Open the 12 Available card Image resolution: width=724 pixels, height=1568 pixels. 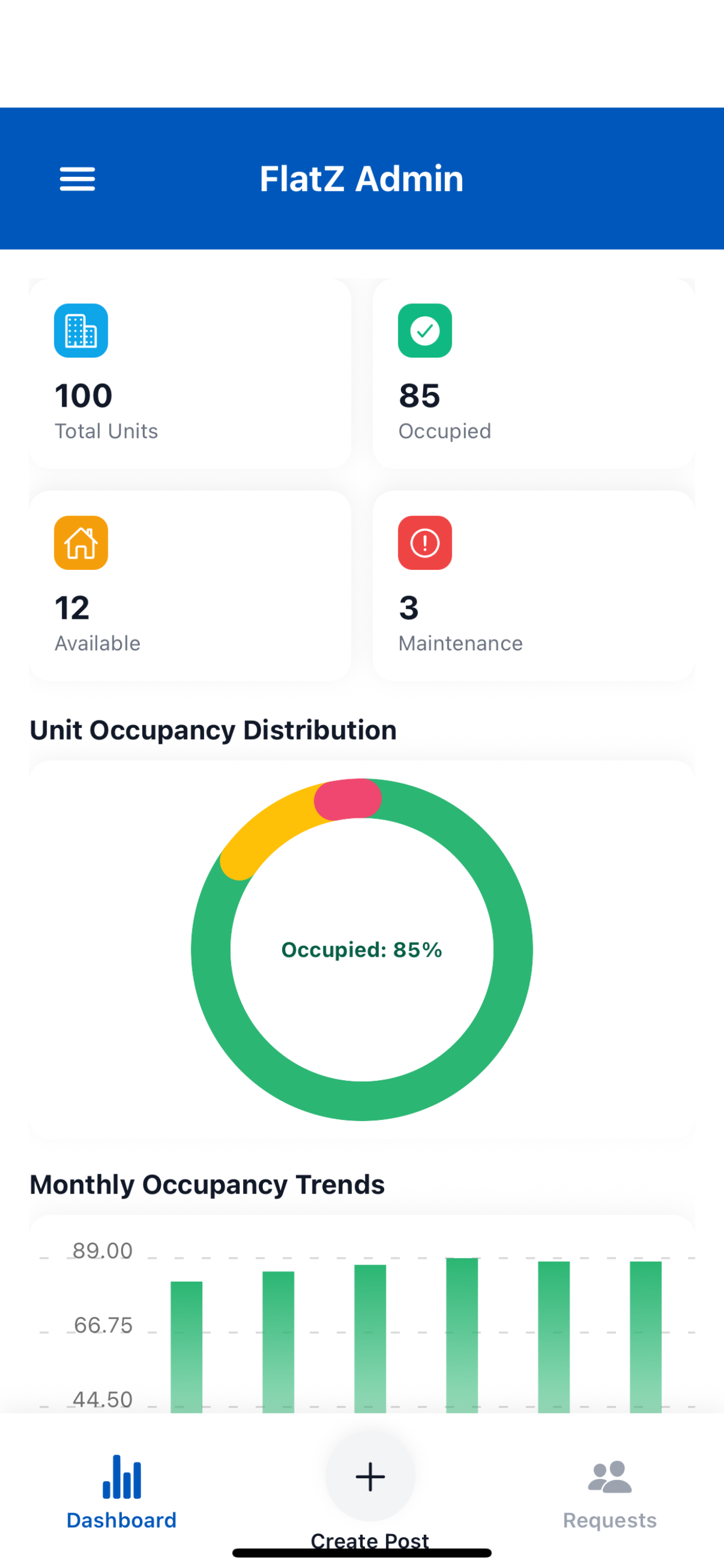(x=190, y=586)
